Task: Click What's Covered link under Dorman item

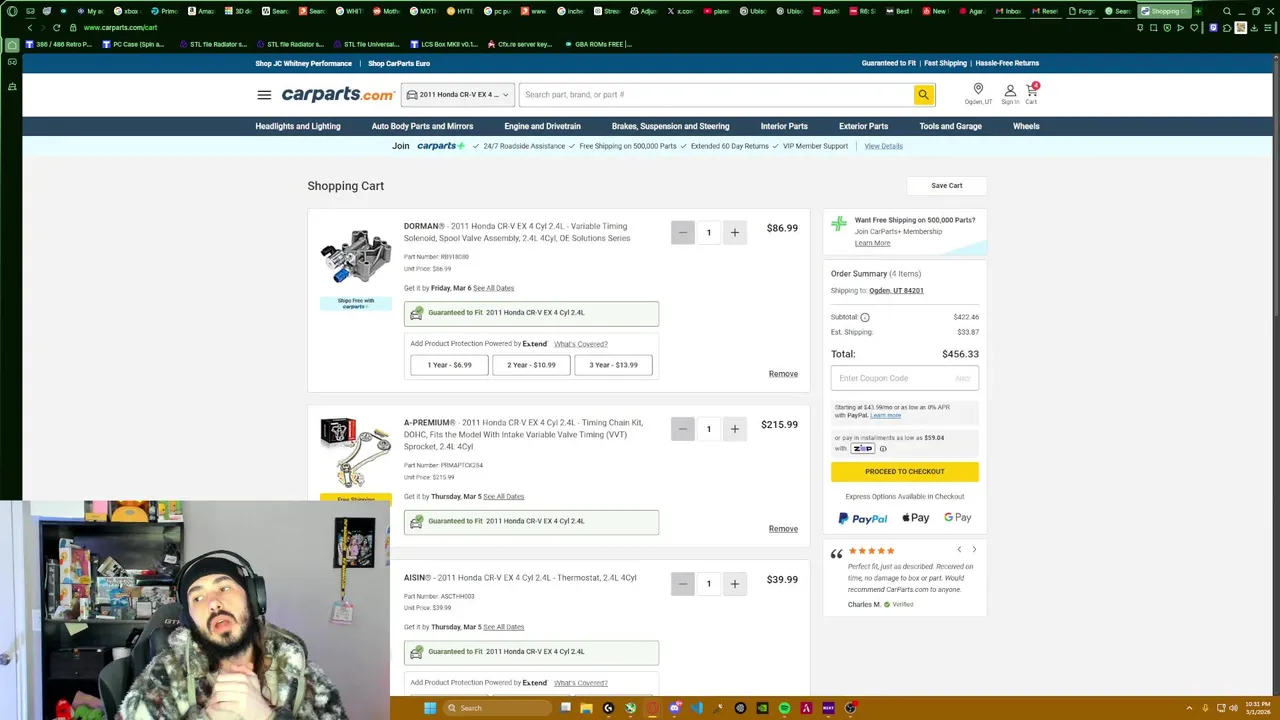Action: tap(580, 344)
